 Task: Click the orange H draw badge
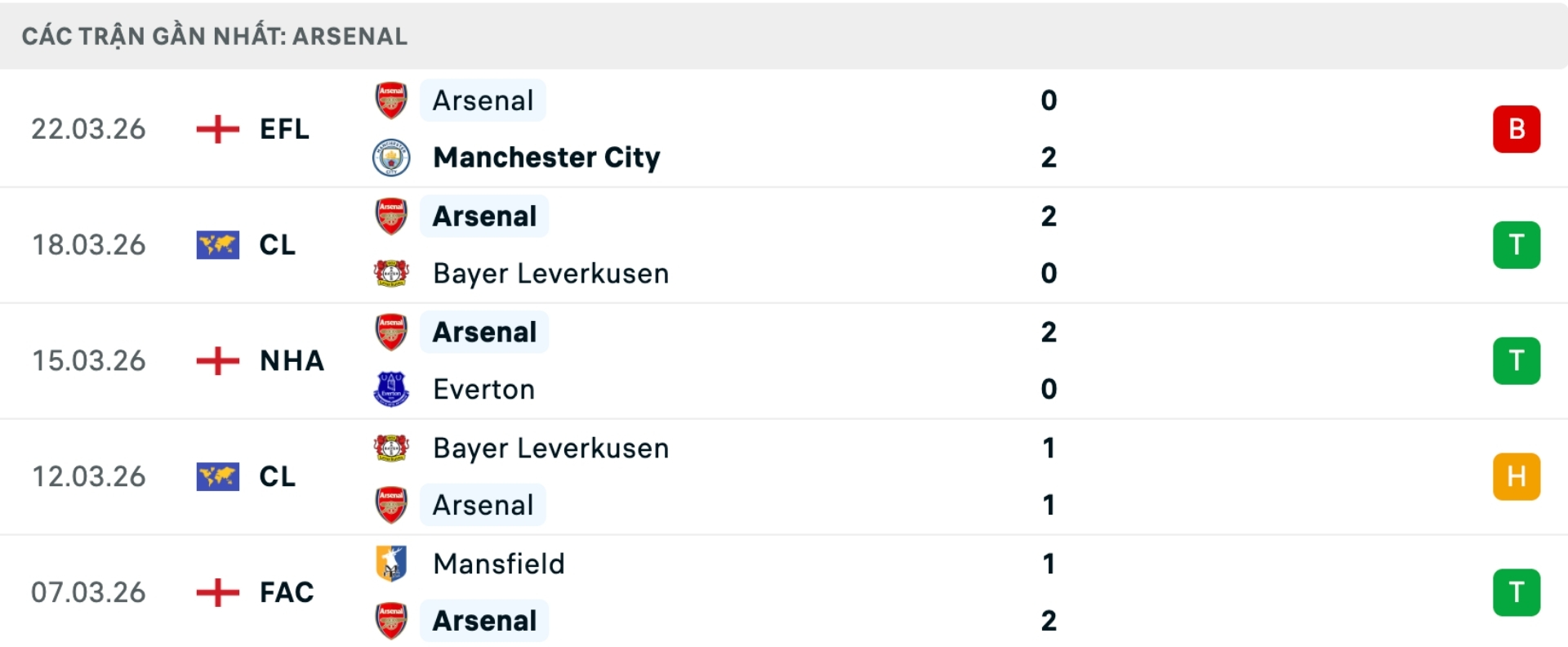tap(1517, 476)
